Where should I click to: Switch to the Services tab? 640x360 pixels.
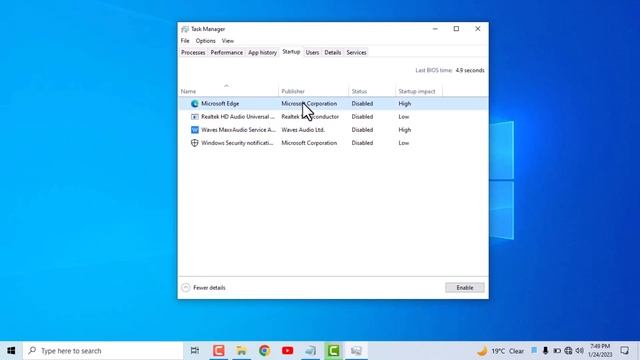(356, 53)
